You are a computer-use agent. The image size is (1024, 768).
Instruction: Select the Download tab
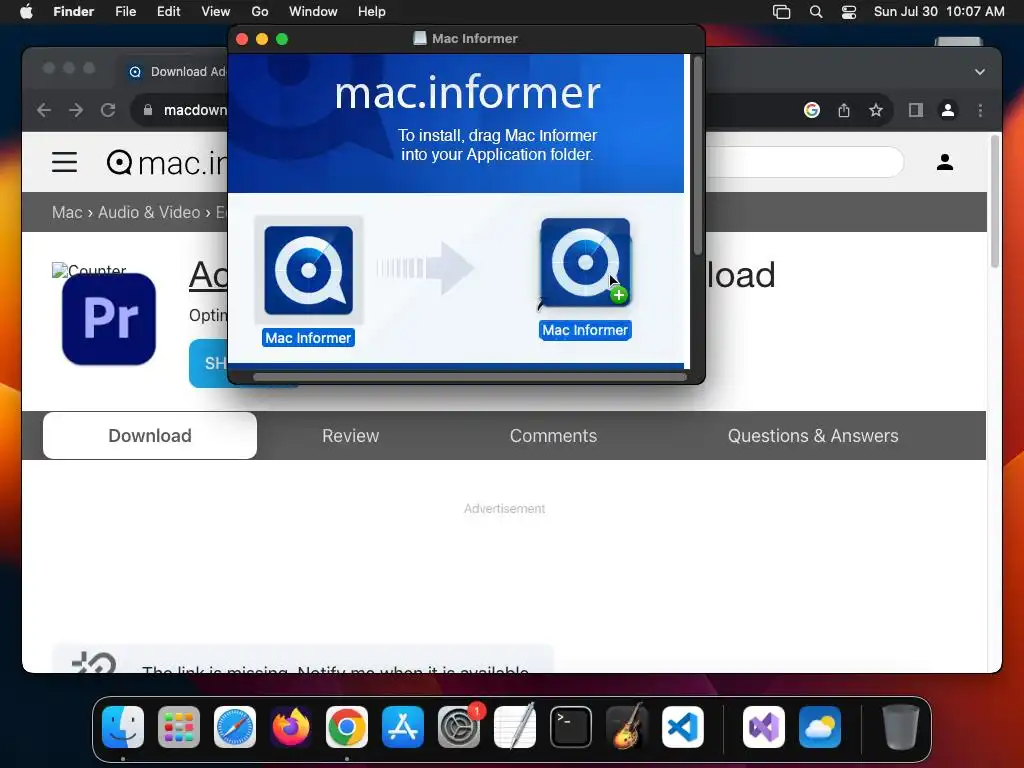tap(150, 436)
